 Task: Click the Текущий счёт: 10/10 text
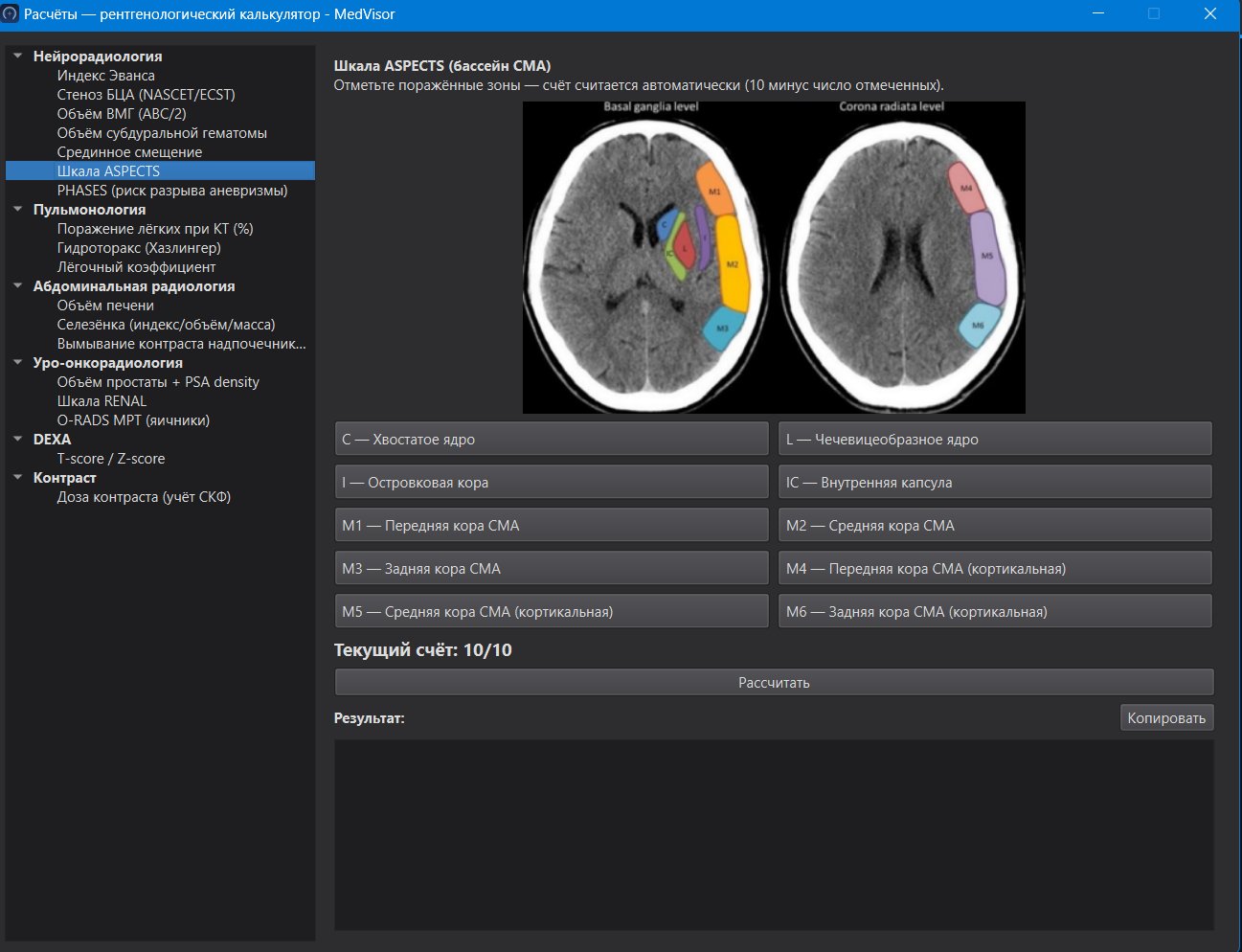pos(423,650)
